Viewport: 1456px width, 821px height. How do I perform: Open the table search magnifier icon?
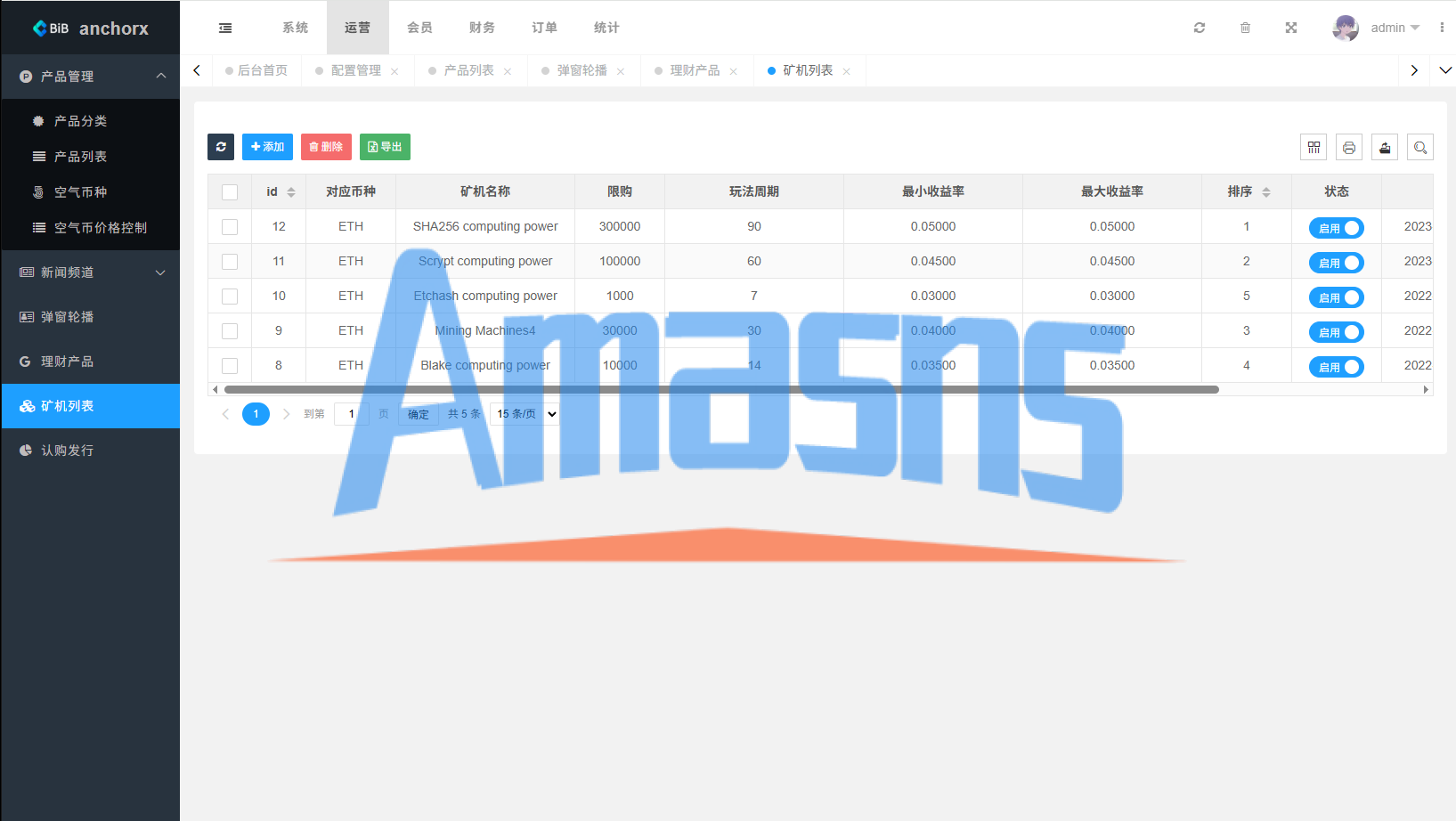(x=1420, y=148)
